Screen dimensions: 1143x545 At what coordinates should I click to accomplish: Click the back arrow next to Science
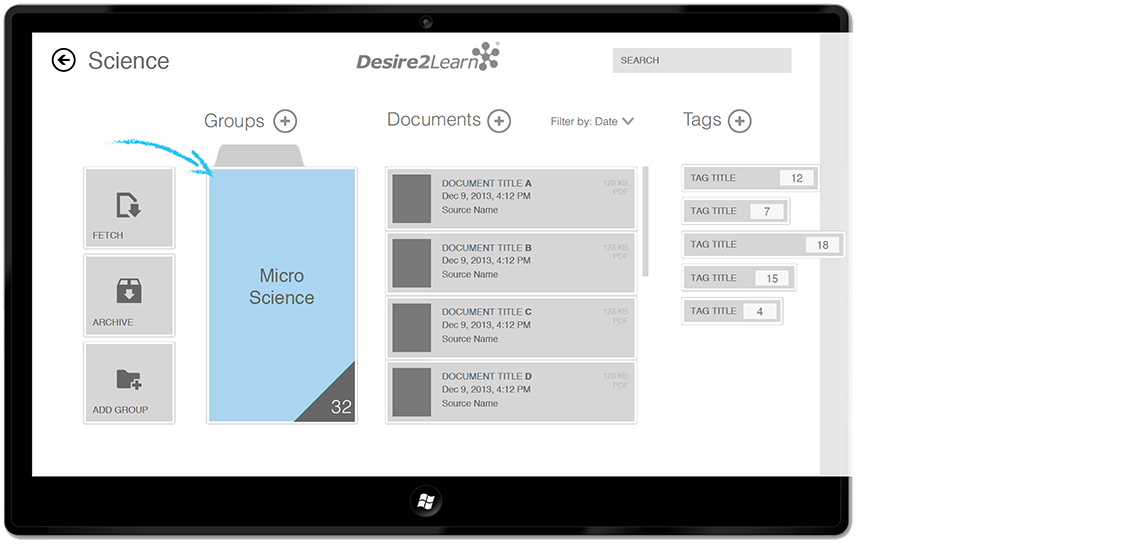point(63,61)
